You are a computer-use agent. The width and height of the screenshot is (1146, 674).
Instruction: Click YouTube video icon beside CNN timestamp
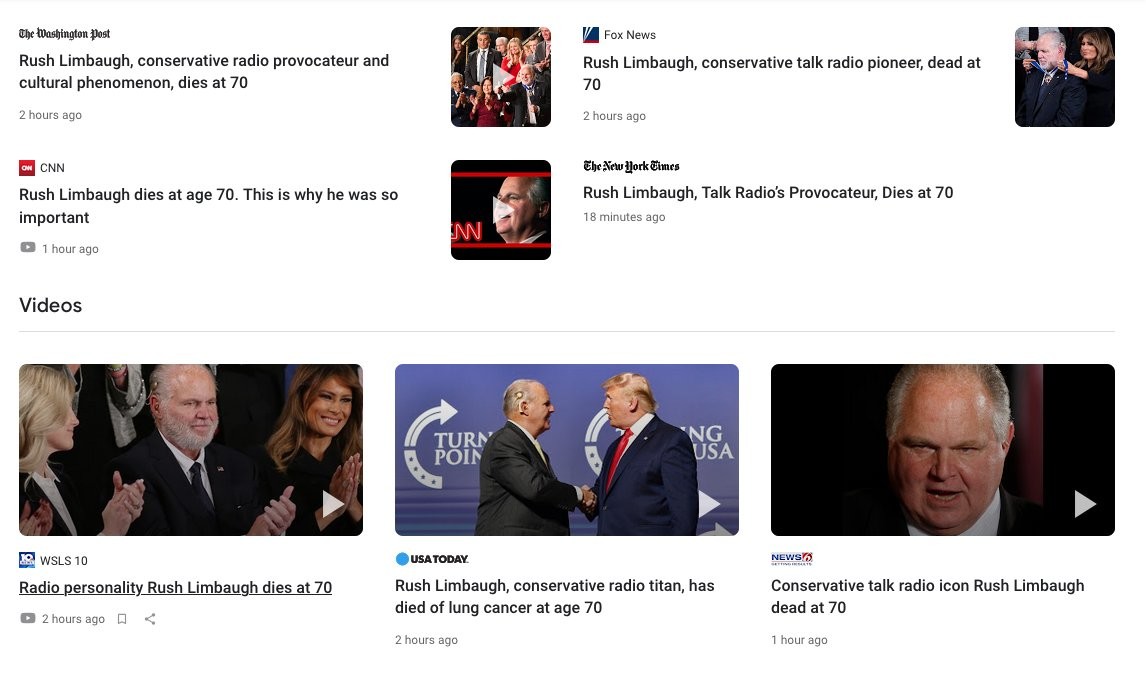pyautogui.click(x=28, y=248)
